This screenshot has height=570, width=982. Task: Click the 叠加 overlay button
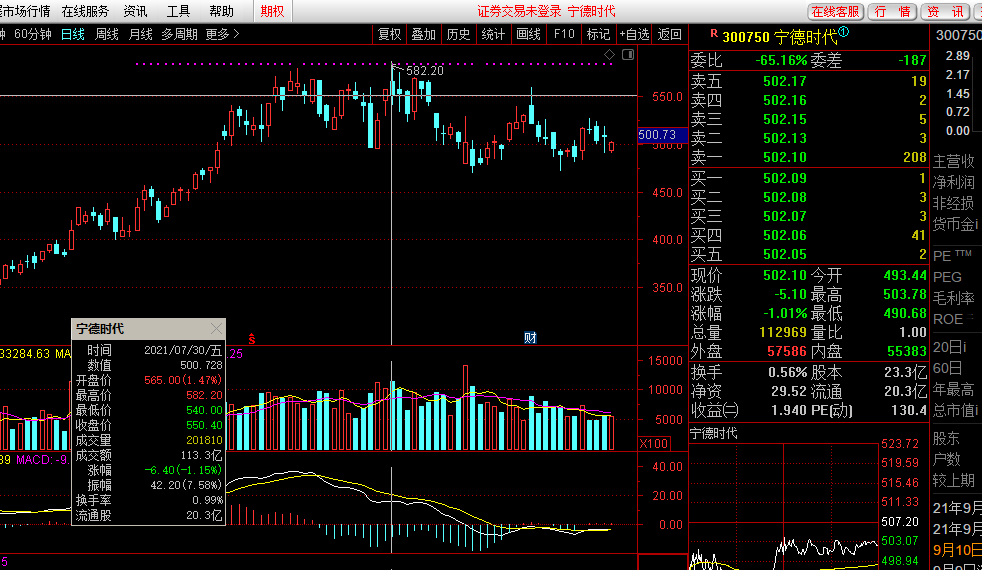click(423, 34)
